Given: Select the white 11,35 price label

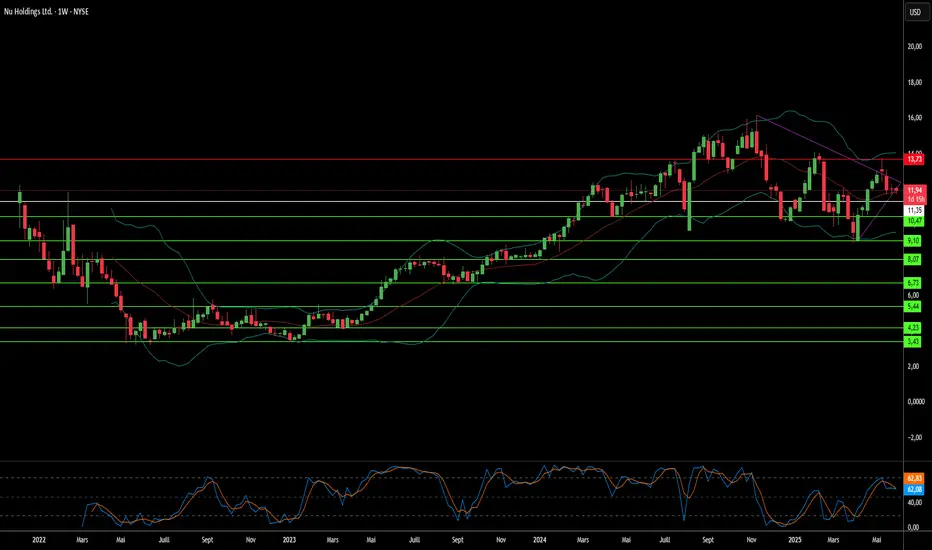Looking at the screenshot, I should coord(914,210).
